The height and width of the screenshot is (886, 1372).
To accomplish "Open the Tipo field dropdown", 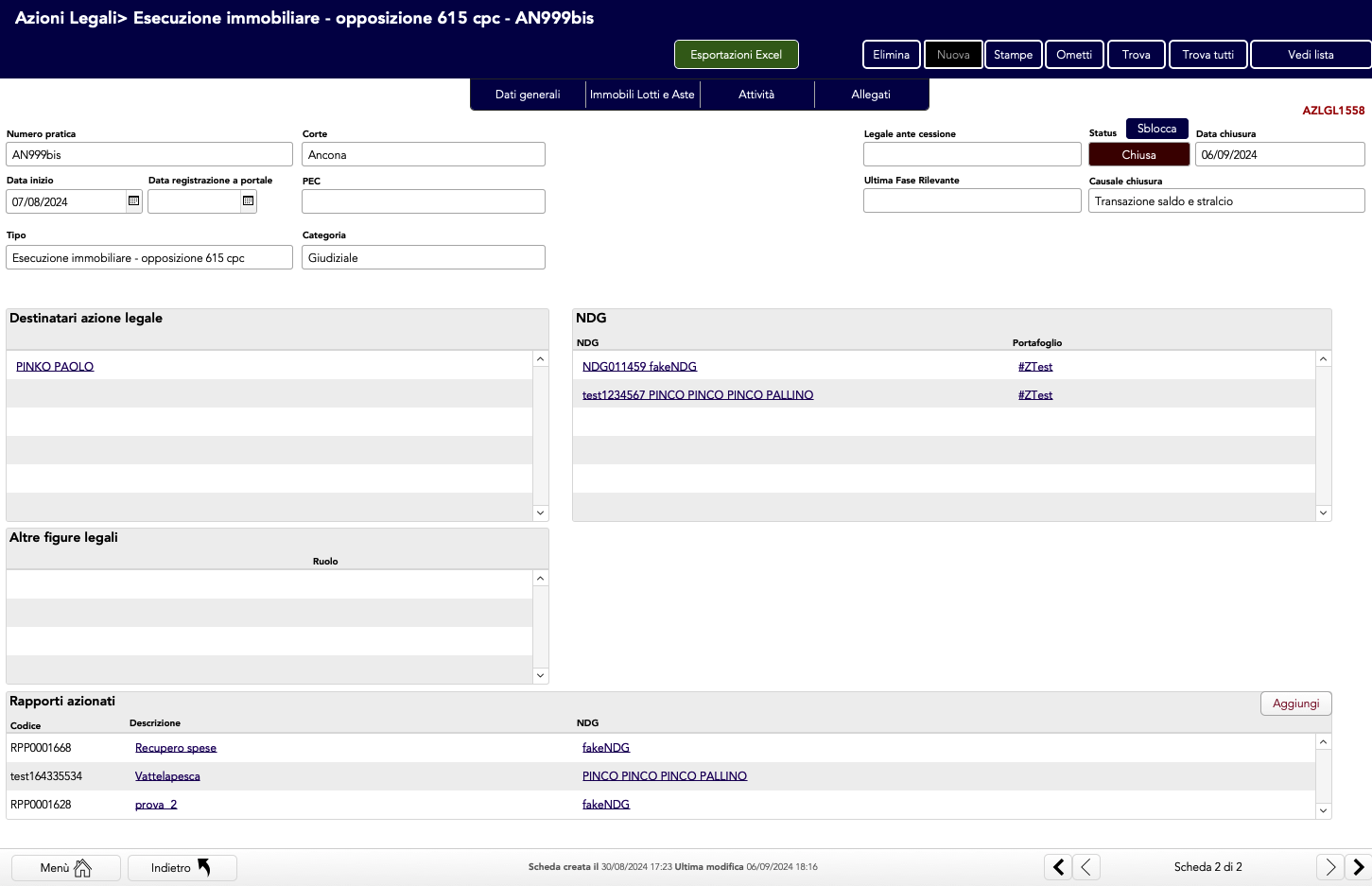I will (x=149, y=258).
